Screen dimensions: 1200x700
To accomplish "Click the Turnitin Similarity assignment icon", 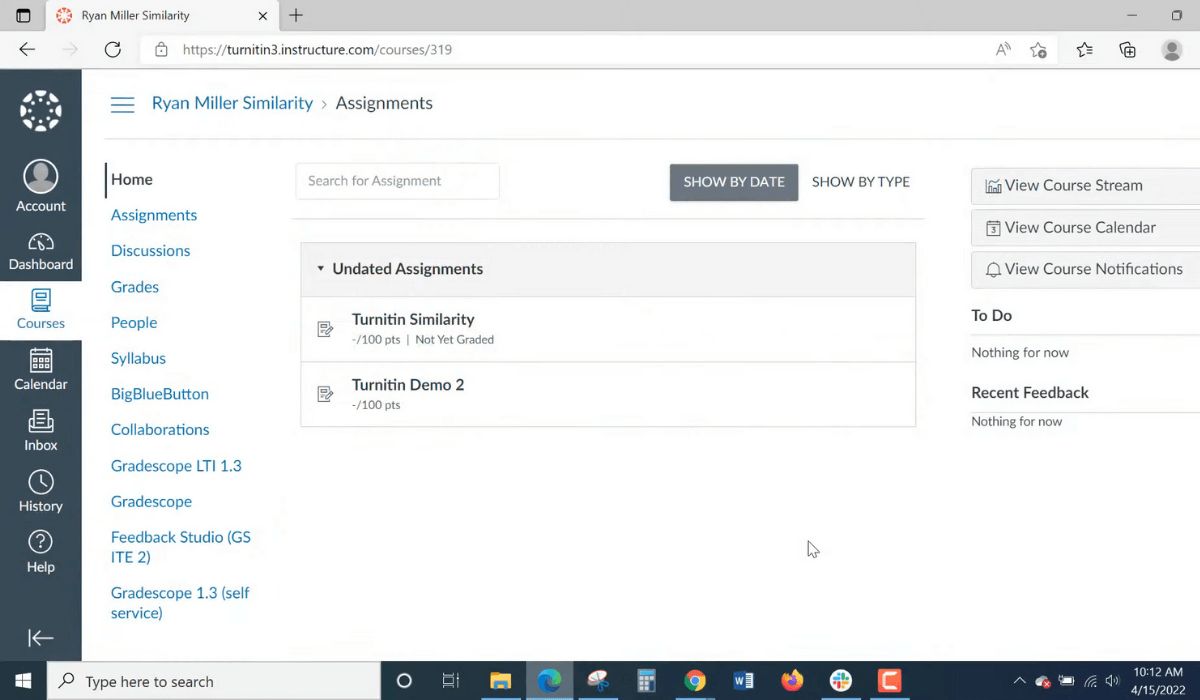I will tap(325, 329).
